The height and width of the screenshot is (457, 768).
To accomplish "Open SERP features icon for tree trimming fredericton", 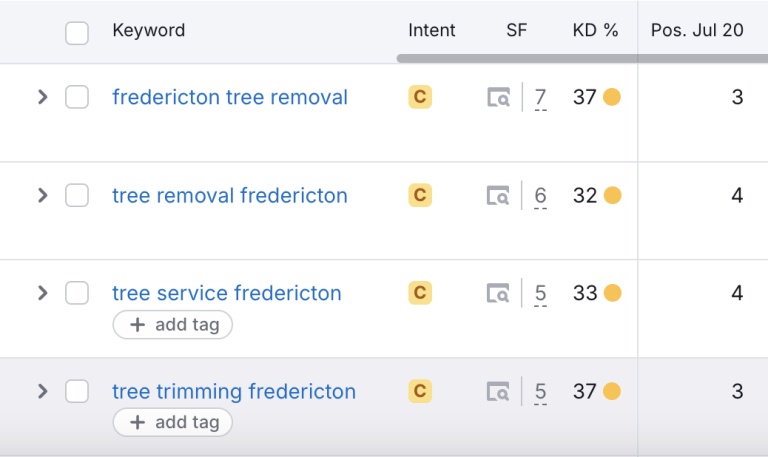I will pos(498,392).
